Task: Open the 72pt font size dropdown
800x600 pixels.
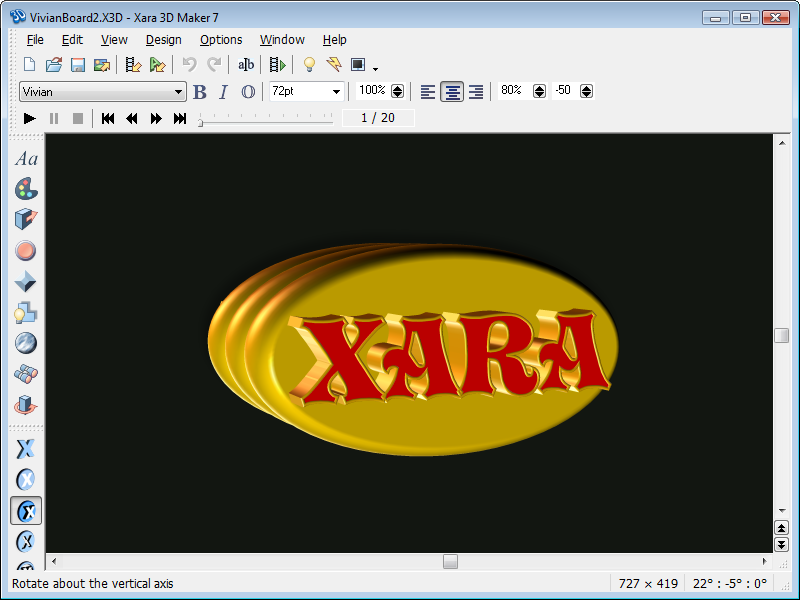Action: (x=336, y=91)
